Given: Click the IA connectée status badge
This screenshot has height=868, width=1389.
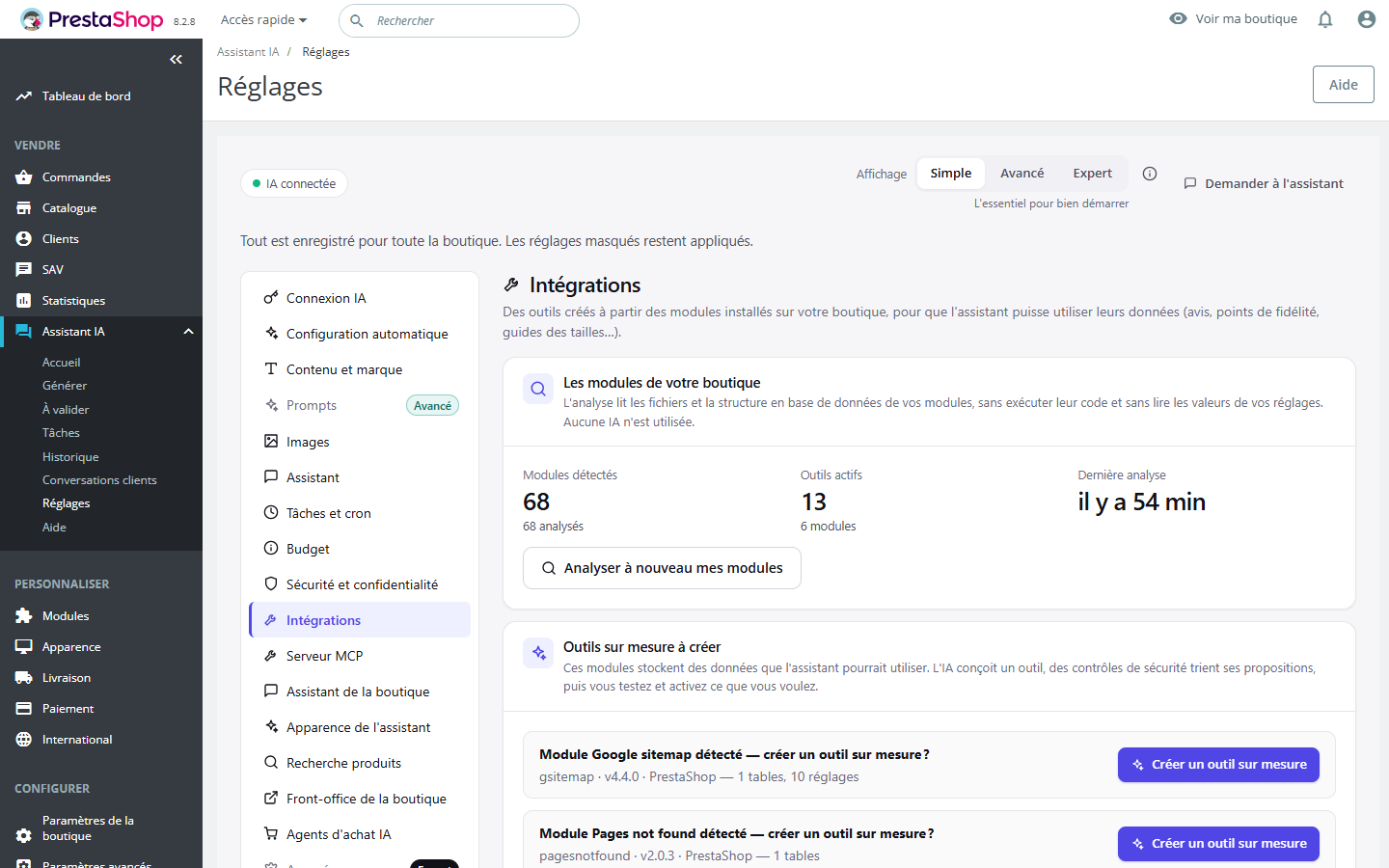Looking at the screenshot, I should pyautogui.click(x=294, y=183).
